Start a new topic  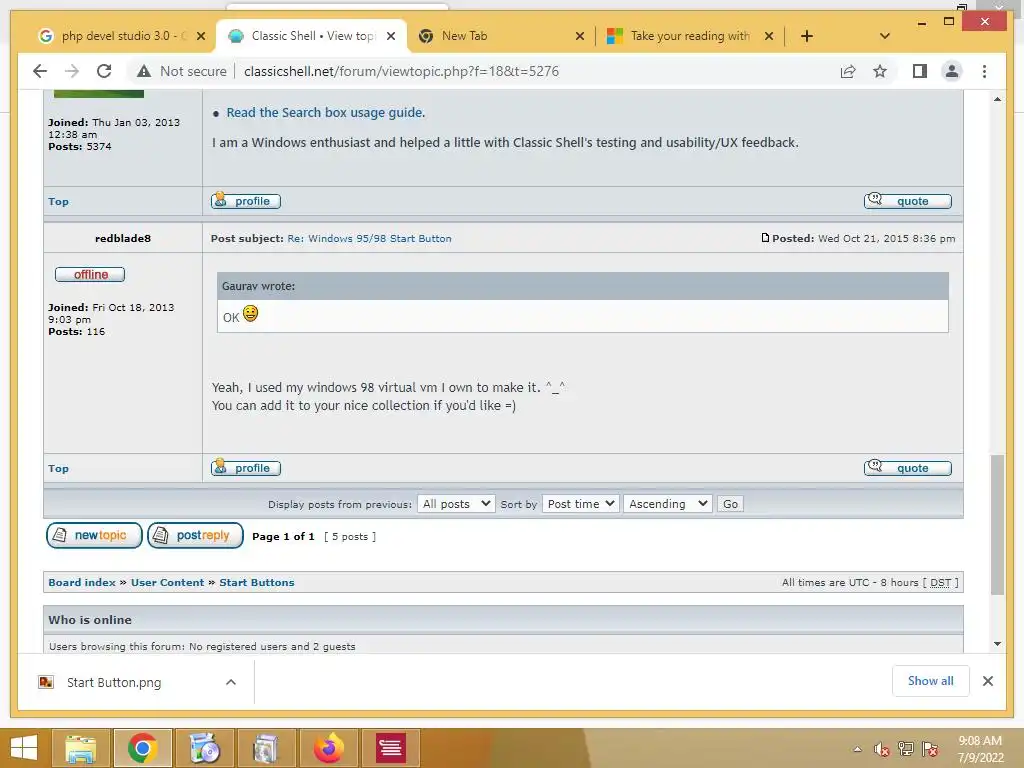click(94, 536)
